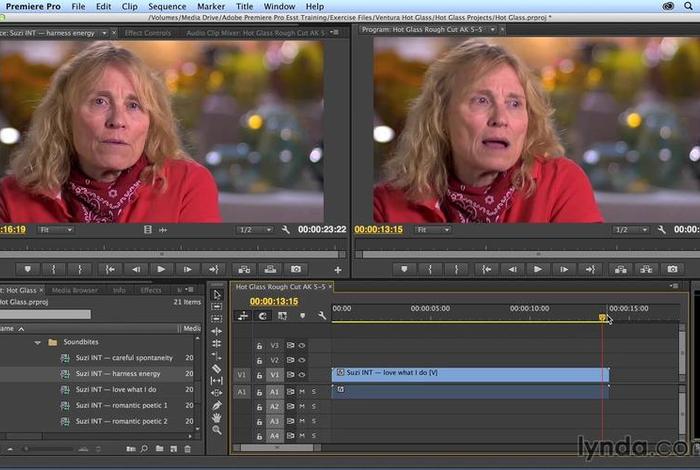Export frame from Source monitor
The width and height of the screenshot is (700, 470).
(x=296, y=269)
